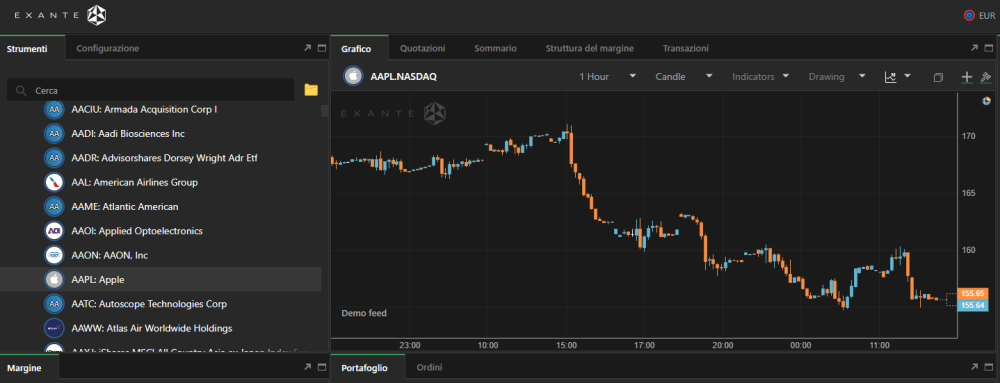The width and height of the screenshot is (1000, 383).
Task: Click the plus crosshair icon
Action: click(x=967, y=77)
